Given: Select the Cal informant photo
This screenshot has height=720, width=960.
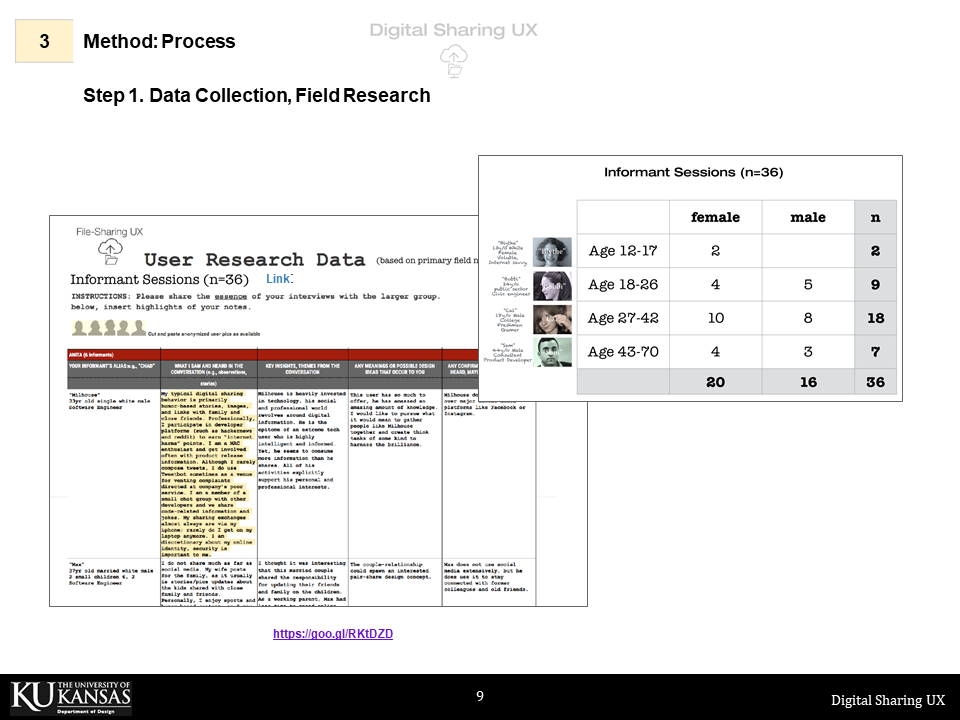Looking at the screenshot, I should click(551, 319).
